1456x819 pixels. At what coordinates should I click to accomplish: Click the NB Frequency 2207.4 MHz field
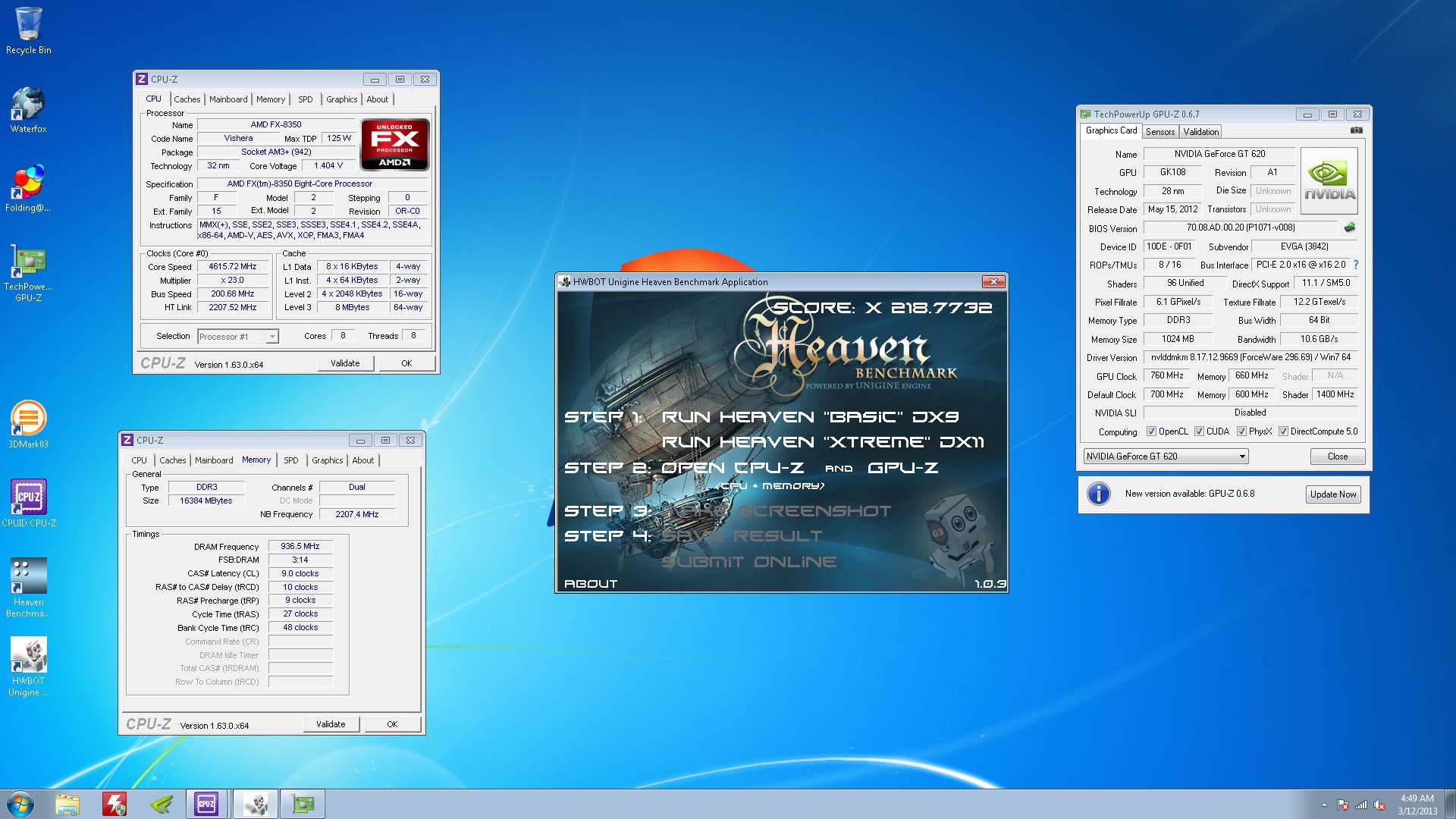357,514
